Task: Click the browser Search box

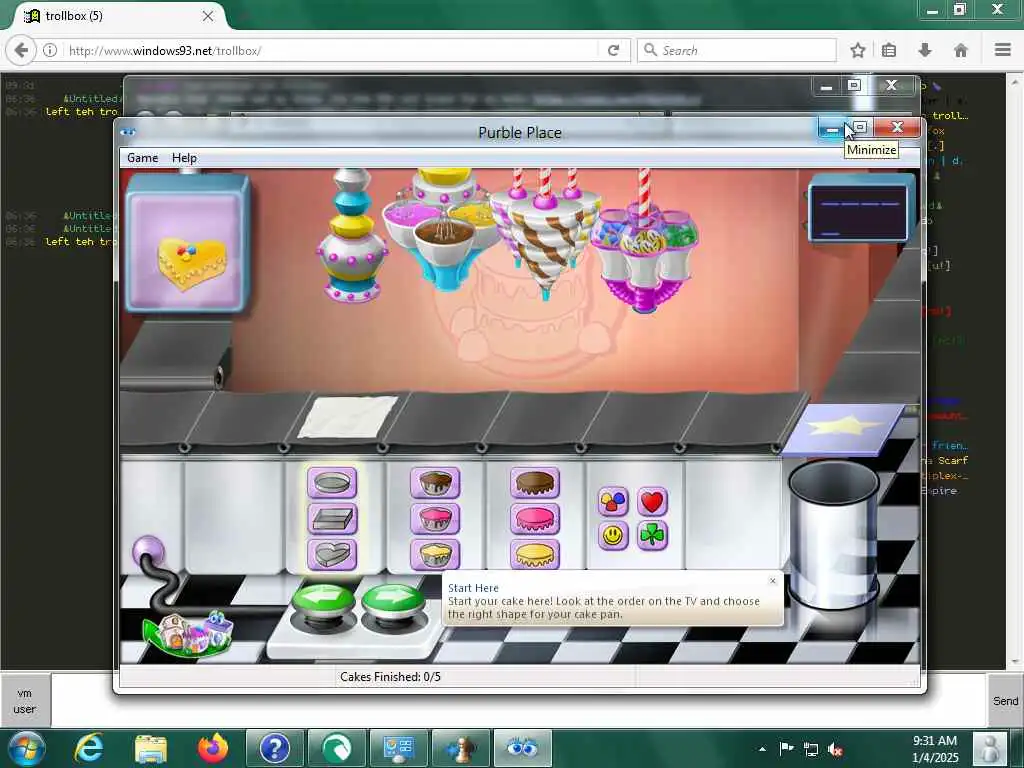Action: pyautogui.click(x=737, y=50)
